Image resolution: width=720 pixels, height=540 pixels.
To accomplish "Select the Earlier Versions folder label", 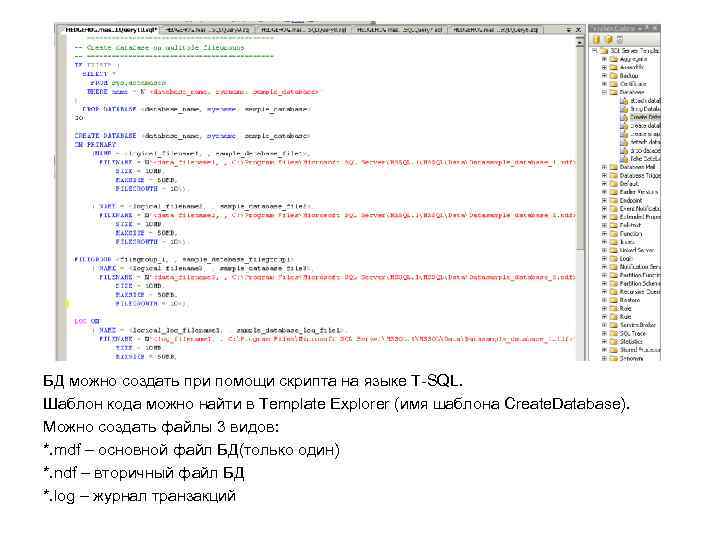I will pyautogui.click(x=639, y=192).
